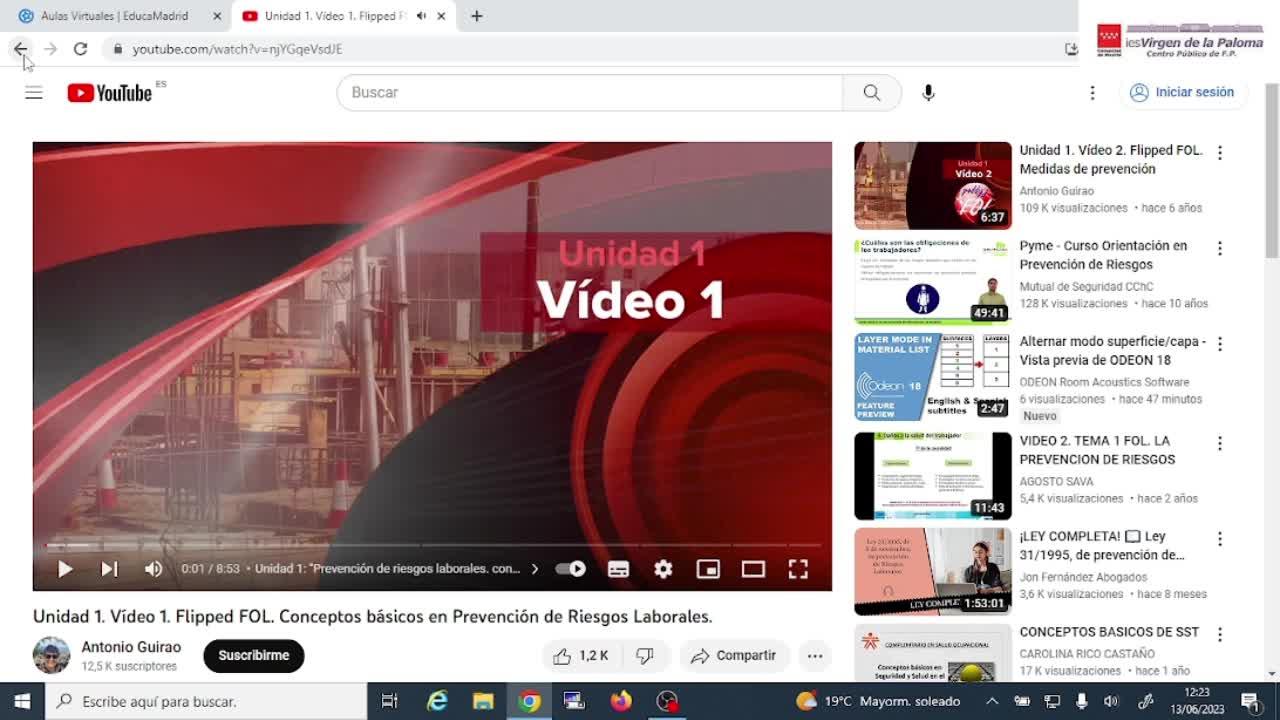The height and width of the screenshot is (720, 1280).
Task: Dislike the video with thumbs down
Action: [645, 656]
